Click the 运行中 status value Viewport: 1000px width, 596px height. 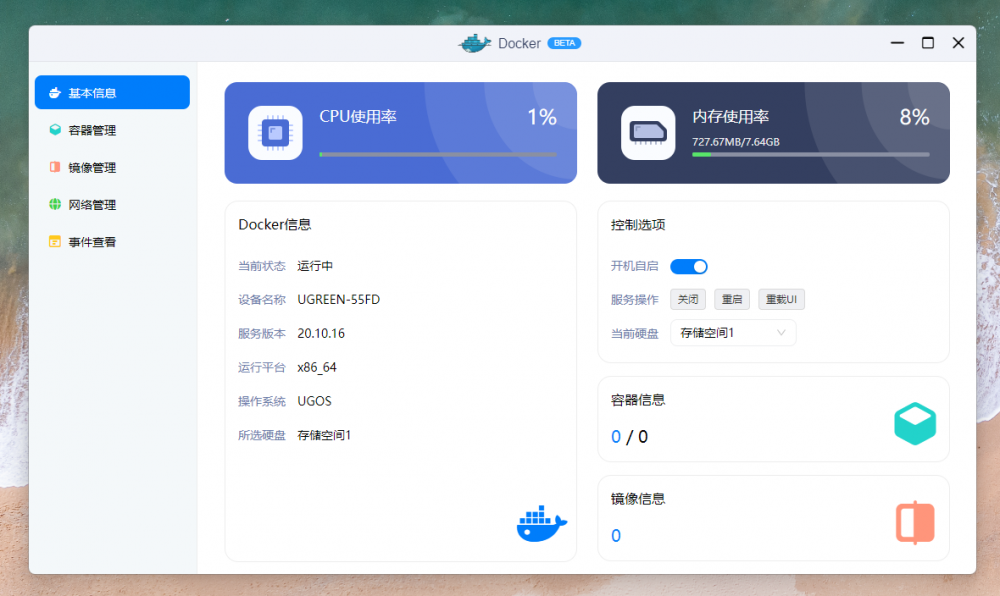pyautogui.click(x=315, y=266)
